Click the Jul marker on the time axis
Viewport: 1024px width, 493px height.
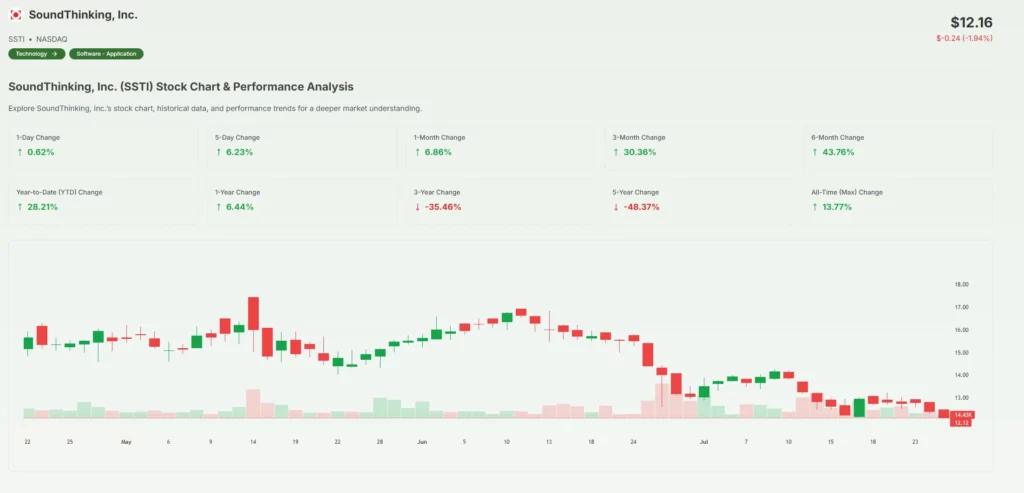(x=704, y=441)
